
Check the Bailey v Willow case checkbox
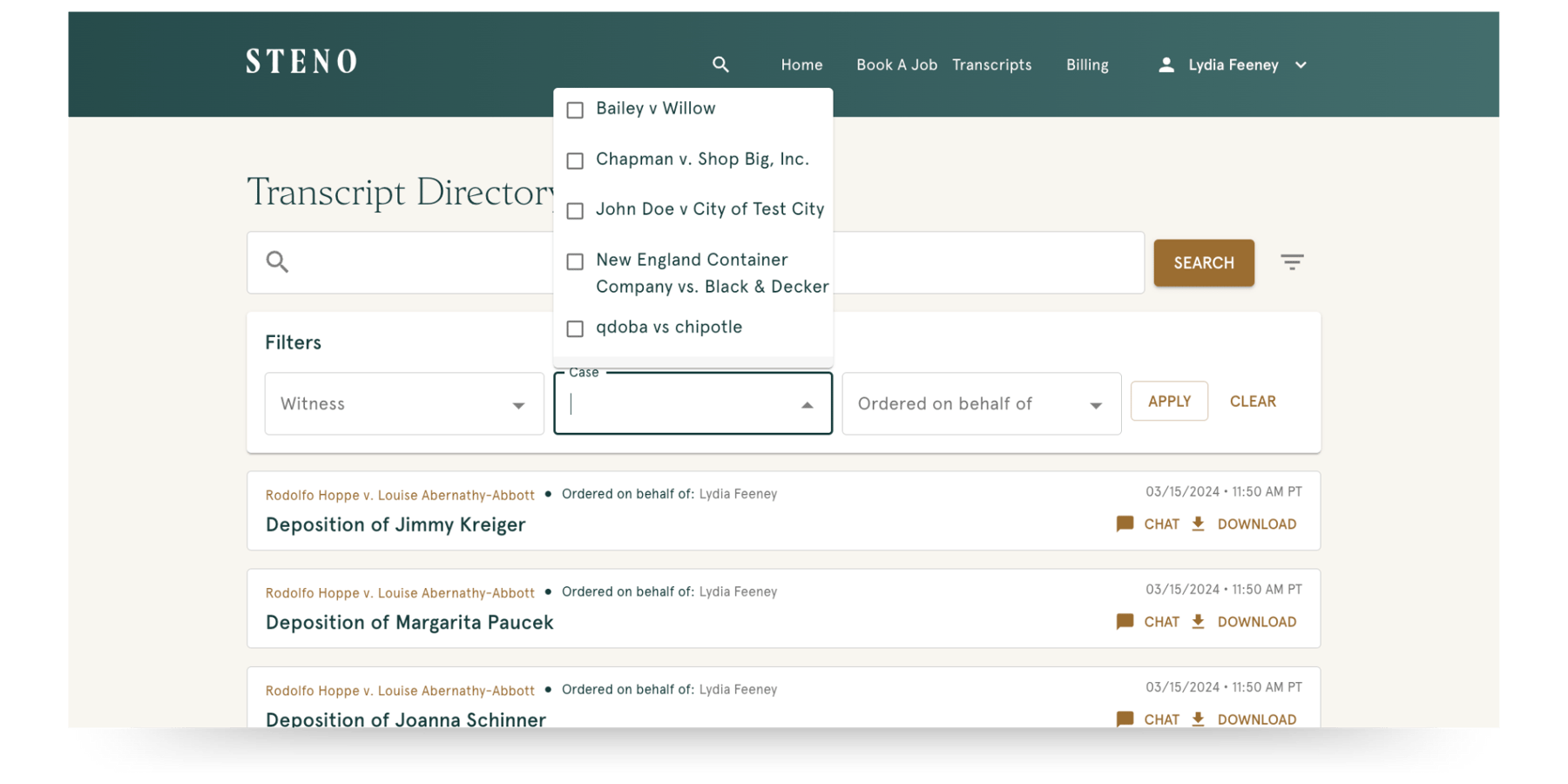575,111
